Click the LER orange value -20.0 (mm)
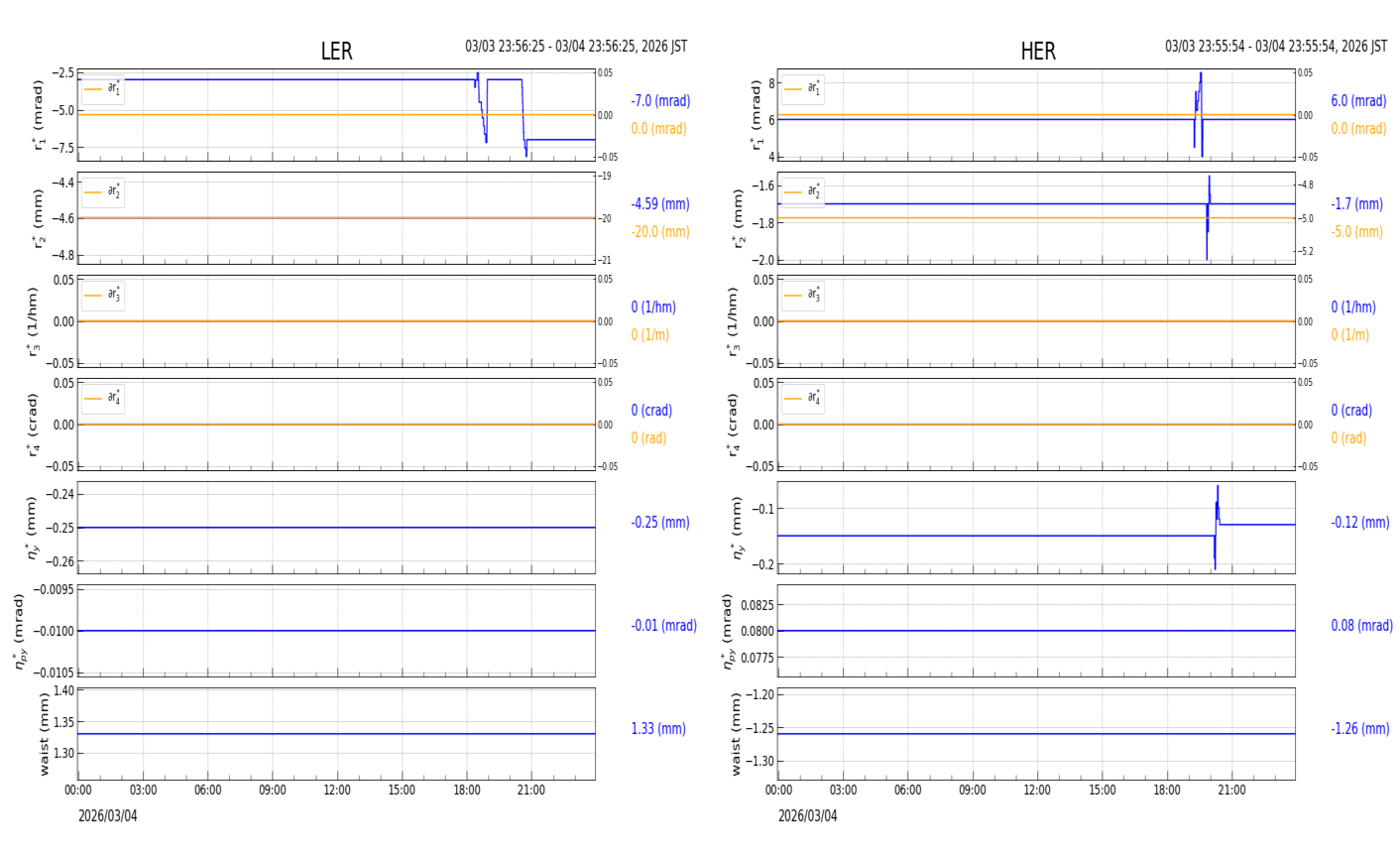1400x857 pixels. pos(660,232)
